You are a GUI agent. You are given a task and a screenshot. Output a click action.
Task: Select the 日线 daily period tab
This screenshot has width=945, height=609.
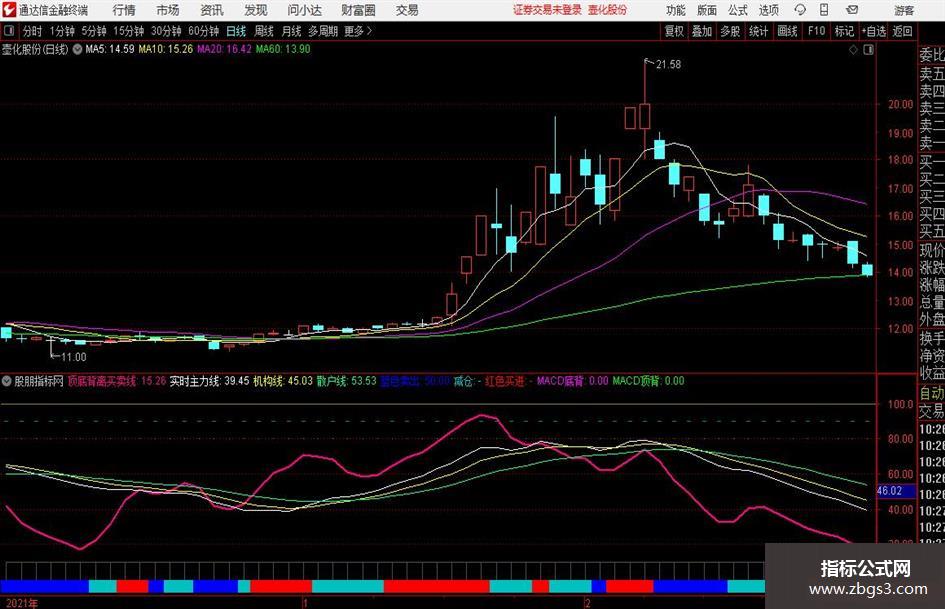[236, 31]
